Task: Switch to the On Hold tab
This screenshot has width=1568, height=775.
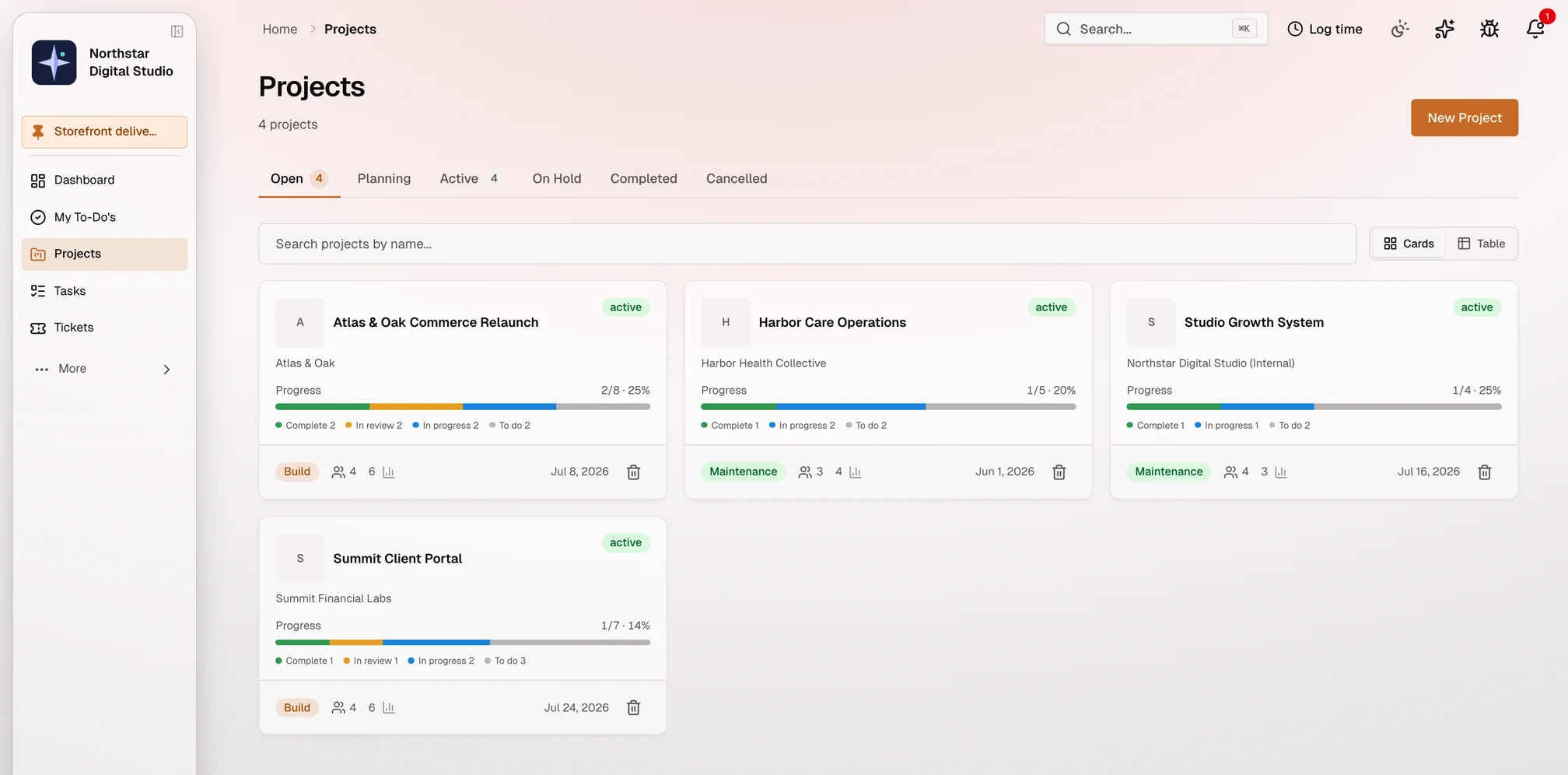Action: [557, 179]
